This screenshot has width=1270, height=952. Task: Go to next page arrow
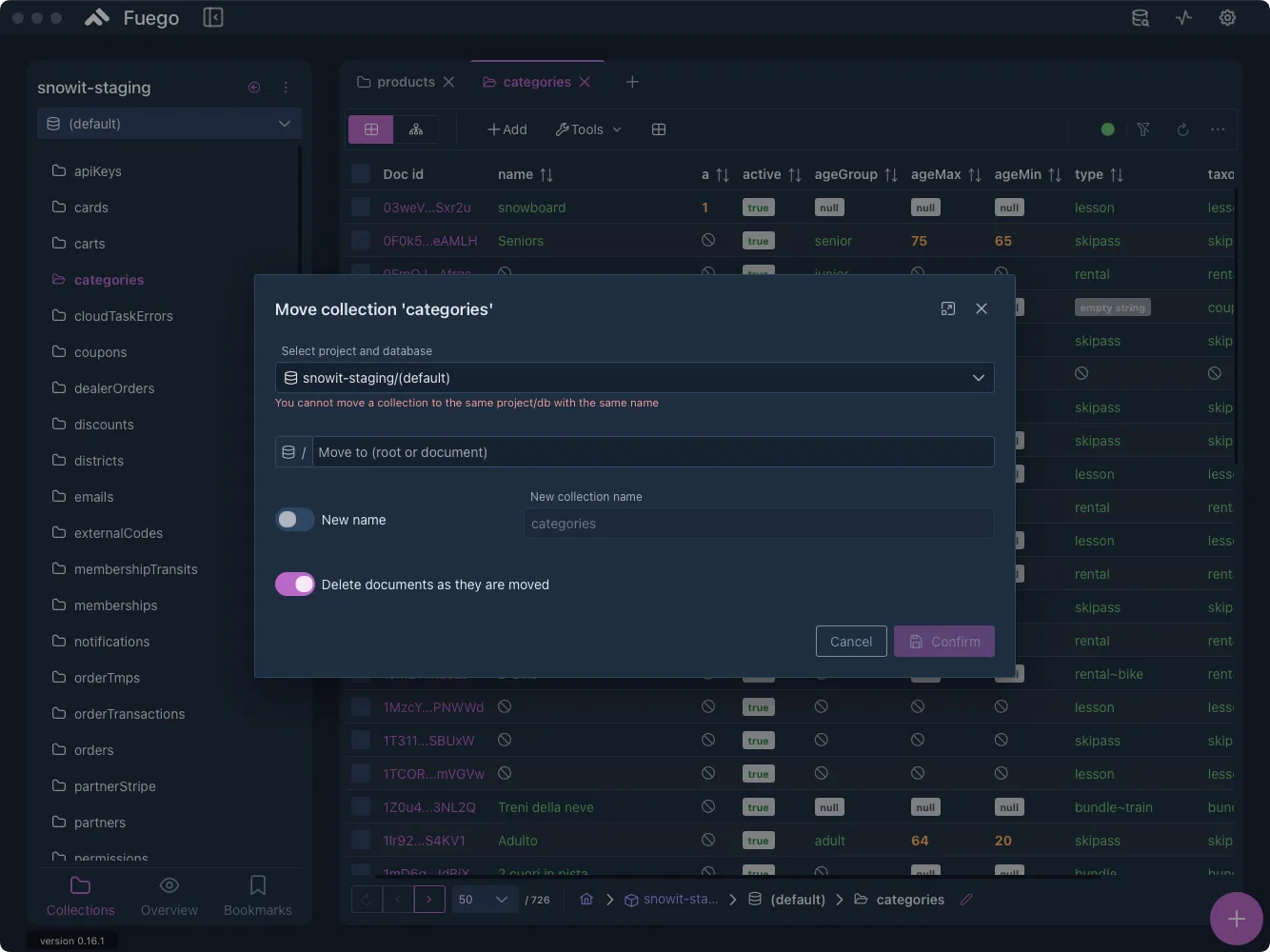click(429, 900)
